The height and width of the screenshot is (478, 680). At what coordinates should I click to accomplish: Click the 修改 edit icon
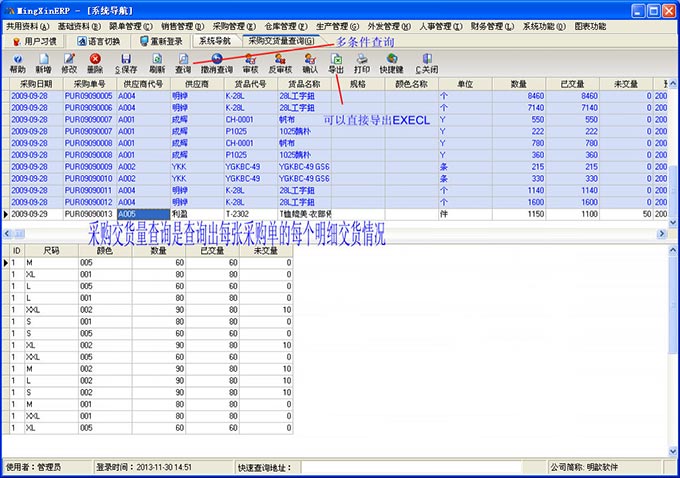(69, 63)
